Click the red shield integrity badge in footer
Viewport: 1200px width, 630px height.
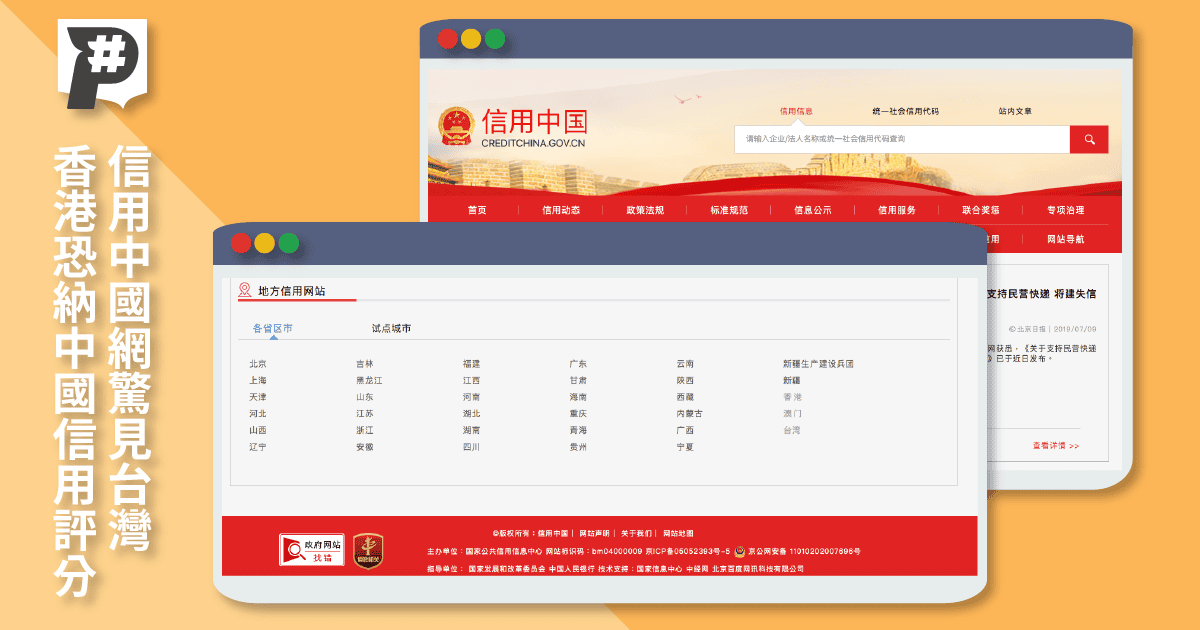coord(368,551)
